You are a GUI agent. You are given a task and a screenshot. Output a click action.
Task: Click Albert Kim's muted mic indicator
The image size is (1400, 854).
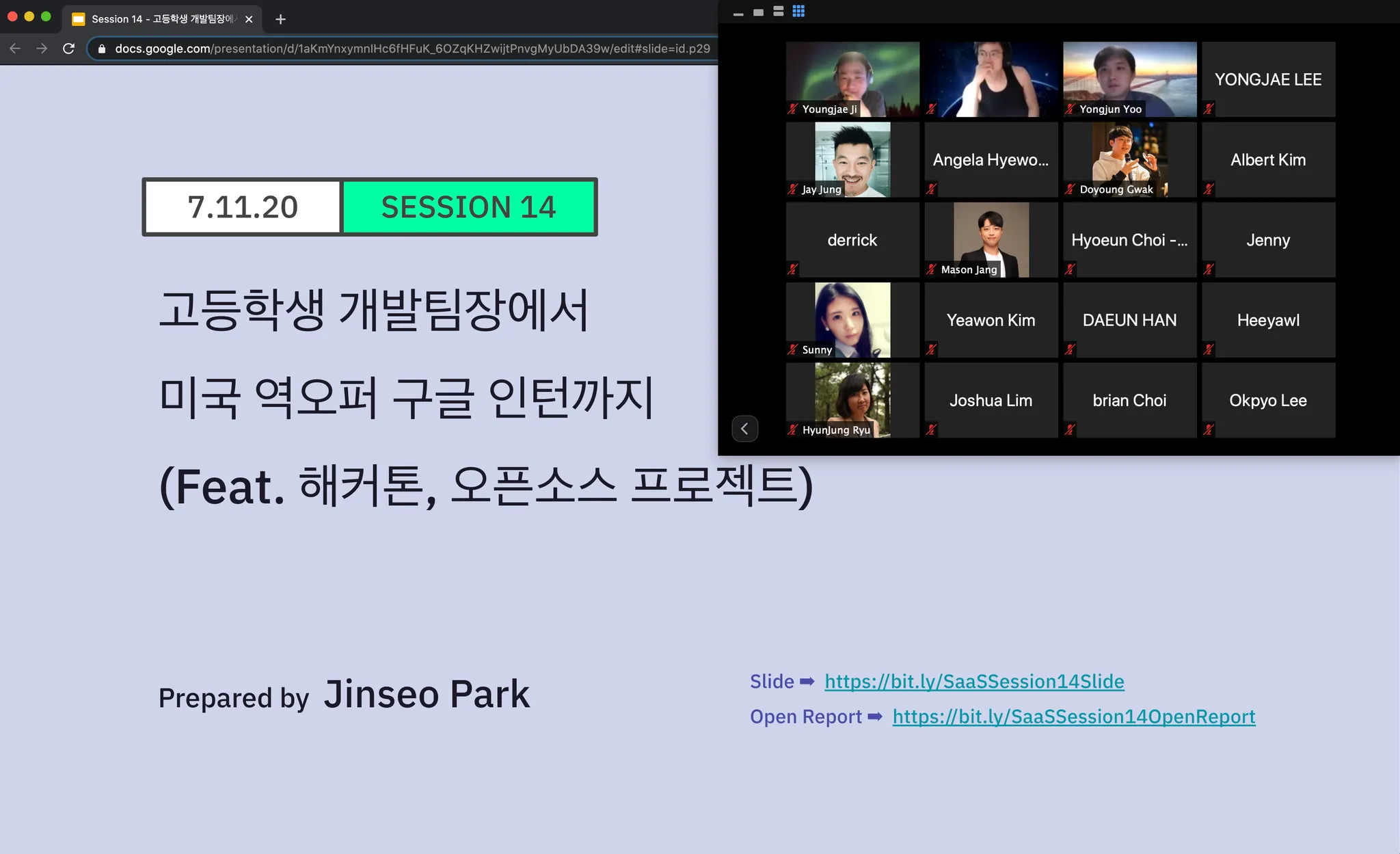tap(1209, 189)
